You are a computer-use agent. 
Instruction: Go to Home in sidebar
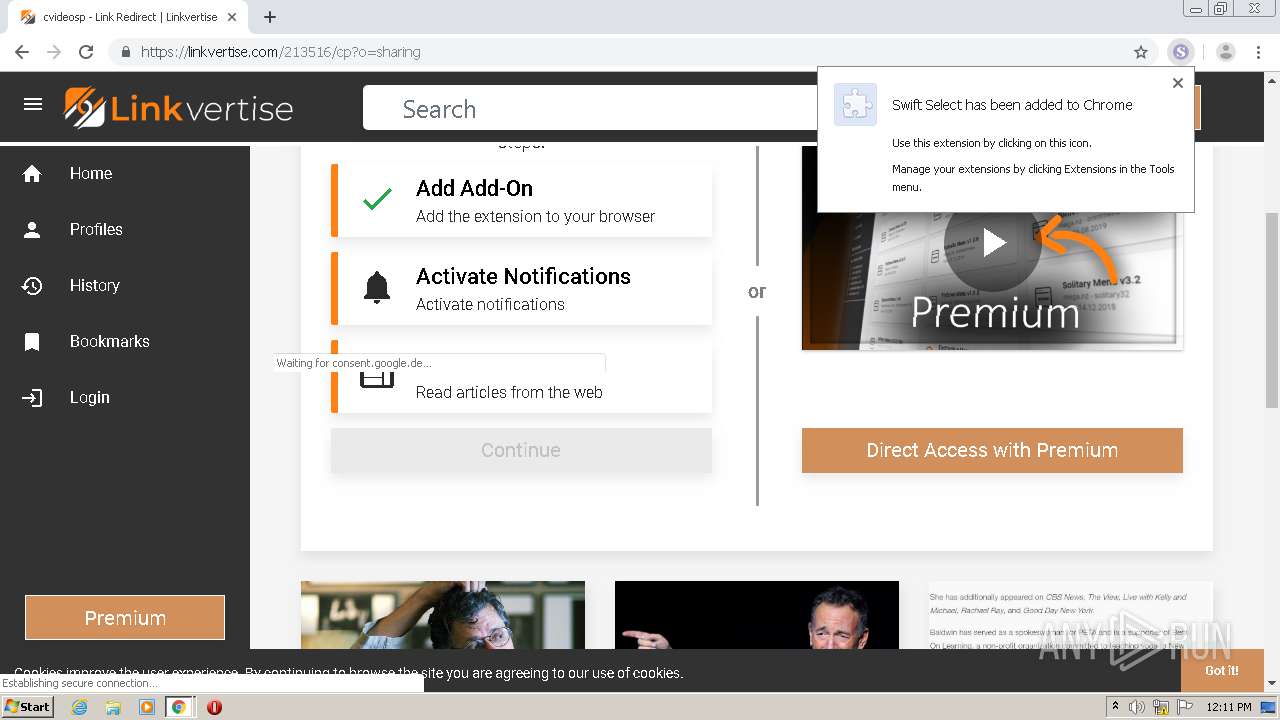tap(91, 173)
